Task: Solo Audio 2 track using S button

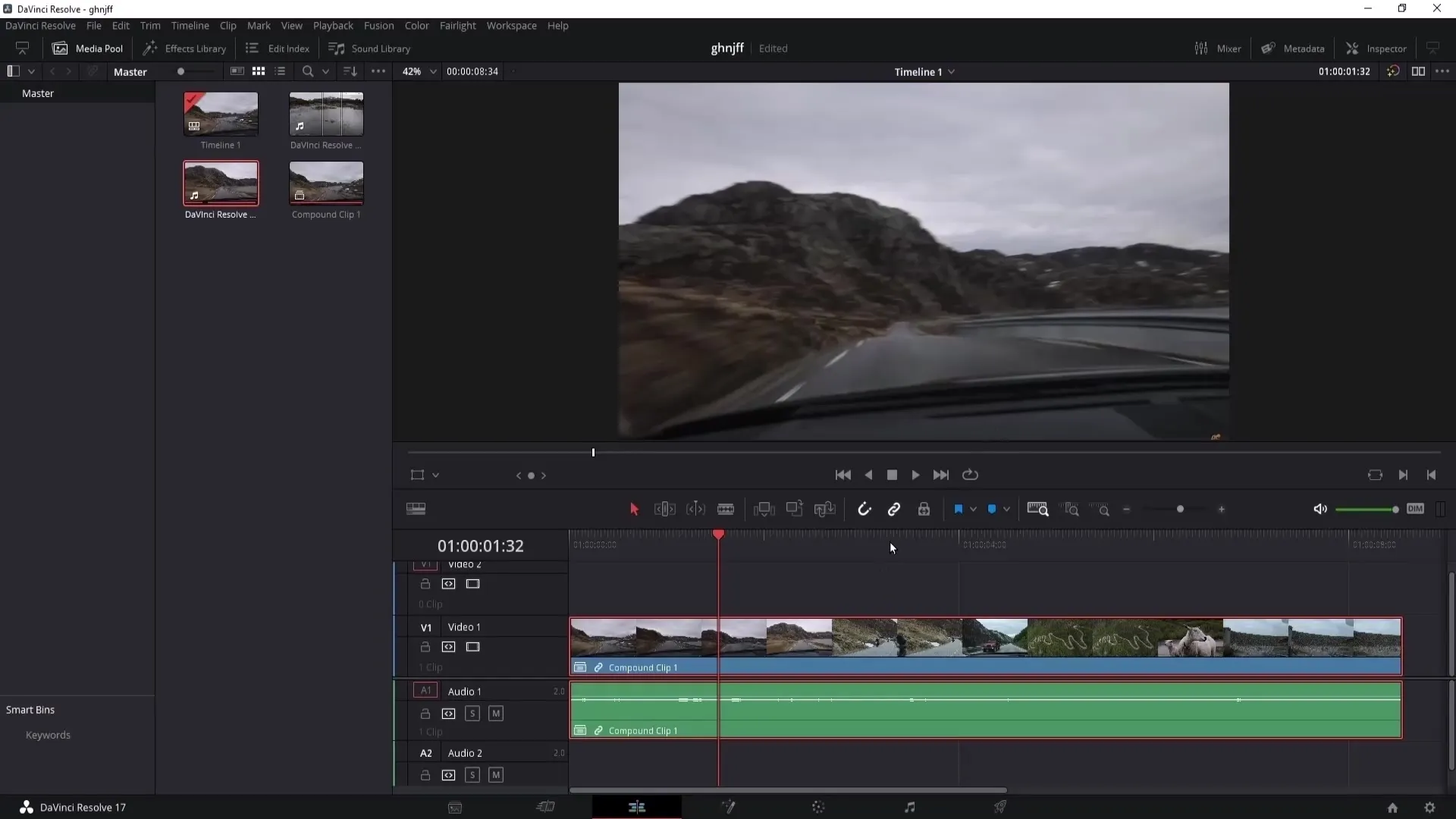Action: point(472,775)
